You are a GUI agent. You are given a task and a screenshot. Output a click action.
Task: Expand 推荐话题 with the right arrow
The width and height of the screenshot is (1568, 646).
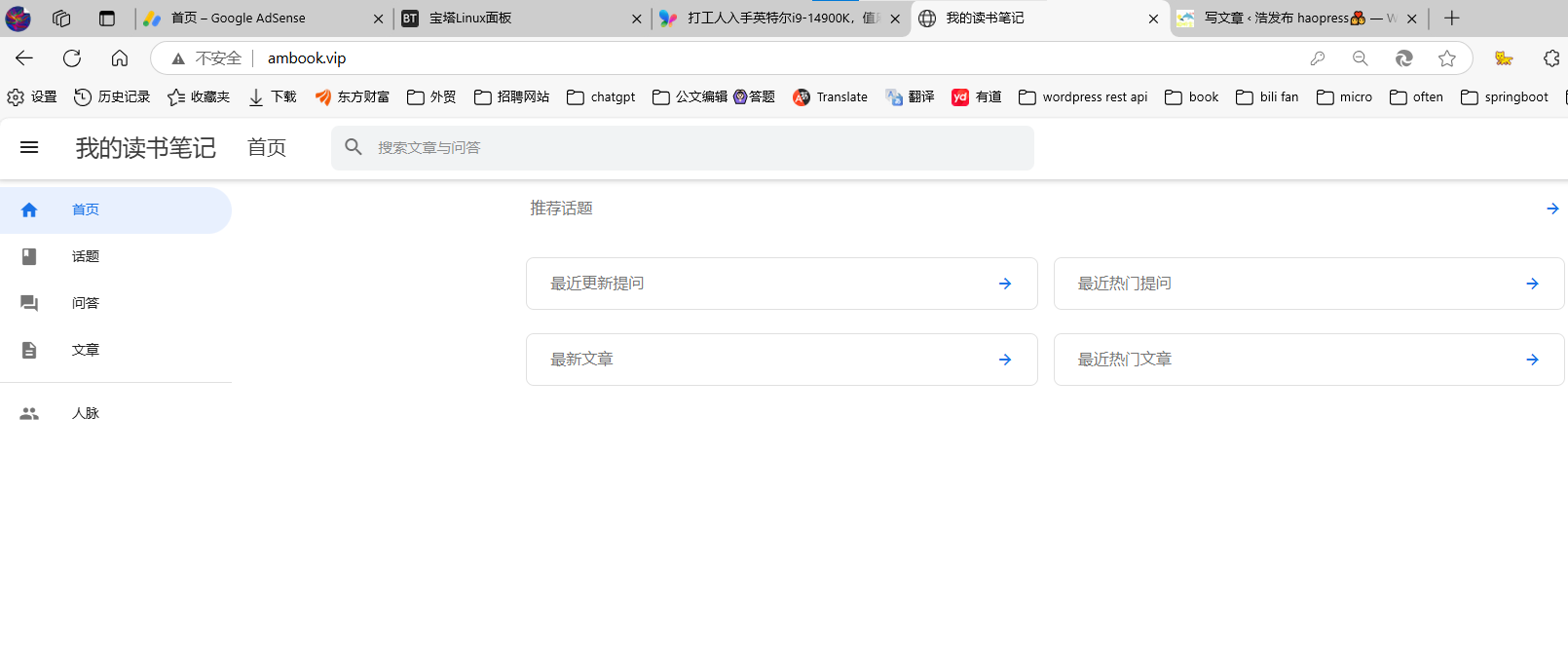[1552, 209]
